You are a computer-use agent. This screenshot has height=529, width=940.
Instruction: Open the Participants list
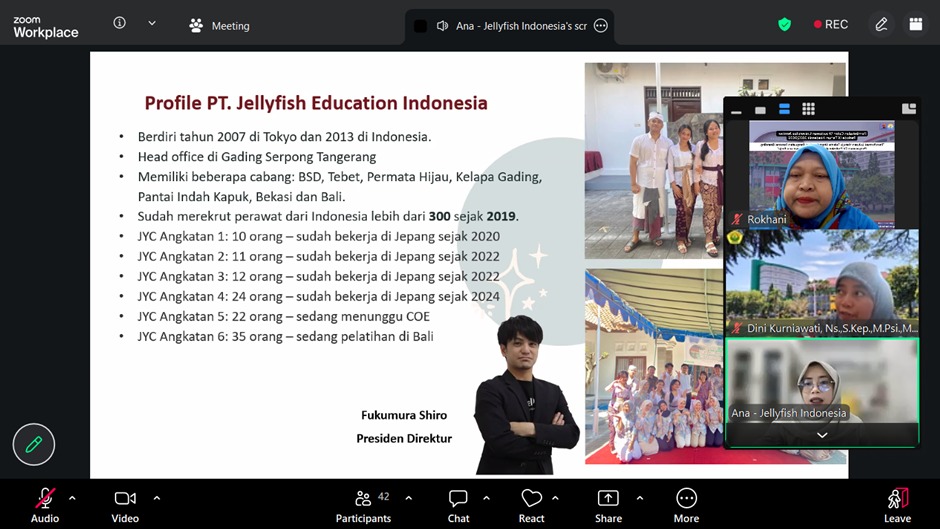point(363,504)
